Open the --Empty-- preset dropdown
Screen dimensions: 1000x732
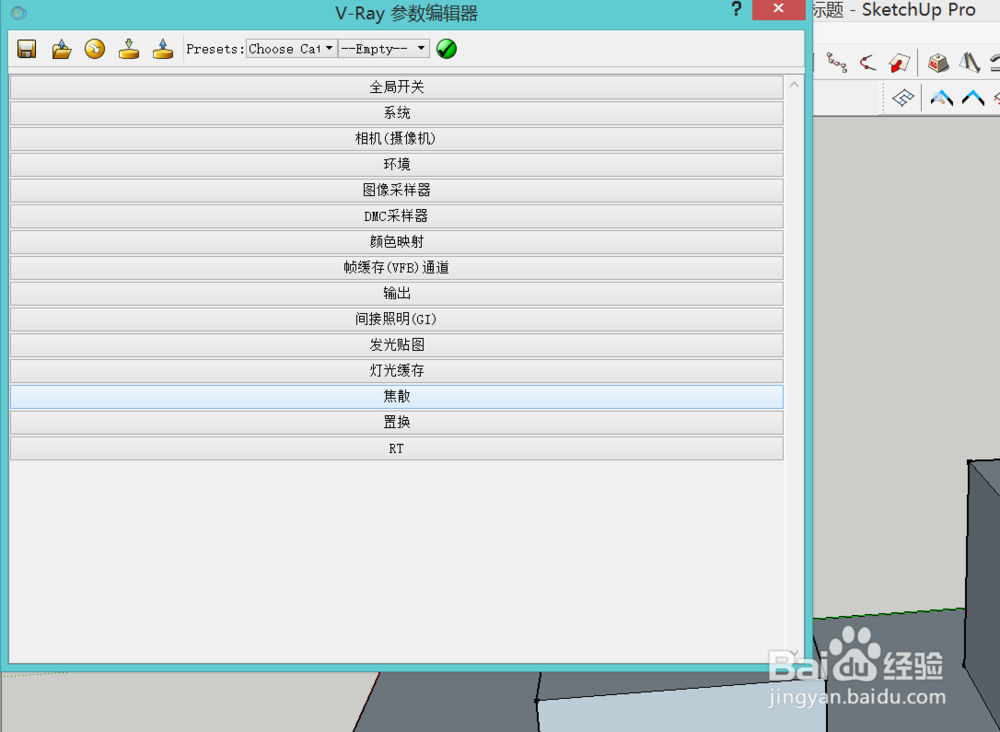click(383, 48)
